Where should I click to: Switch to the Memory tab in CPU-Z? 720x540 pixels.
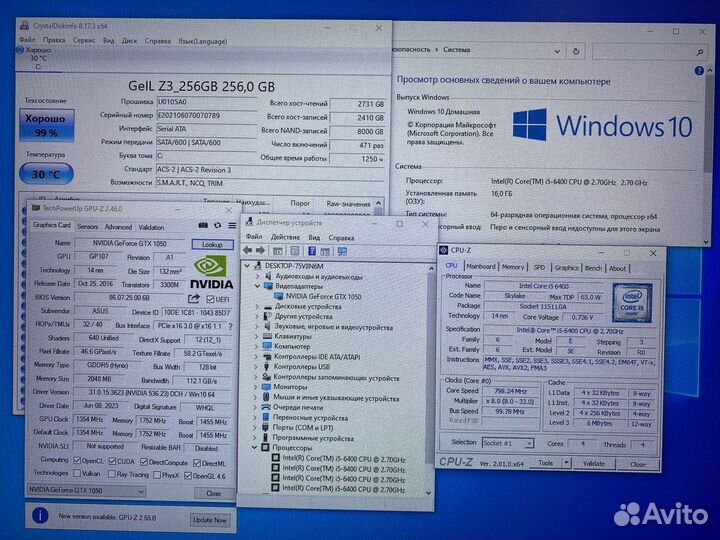pyautogui.click(x=513, y=267)
